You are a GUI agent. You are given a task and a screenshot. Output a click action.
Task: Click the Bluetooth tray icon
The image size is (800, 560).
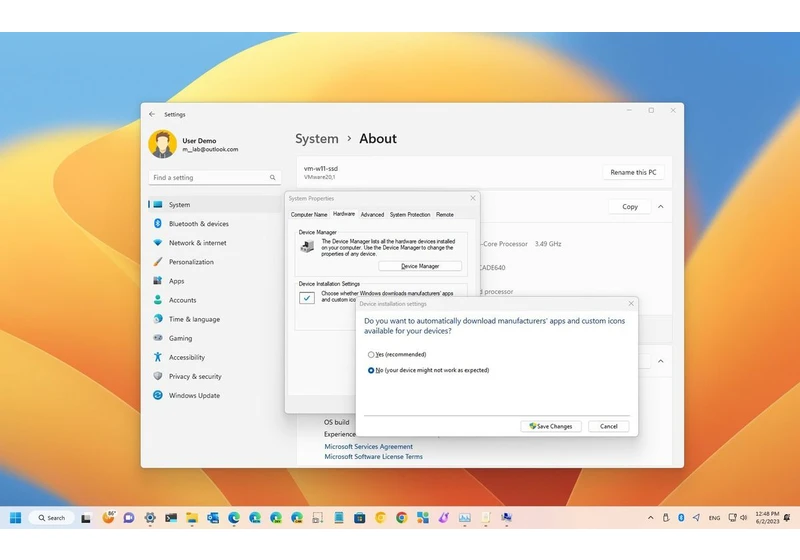(x=681, y=518)
